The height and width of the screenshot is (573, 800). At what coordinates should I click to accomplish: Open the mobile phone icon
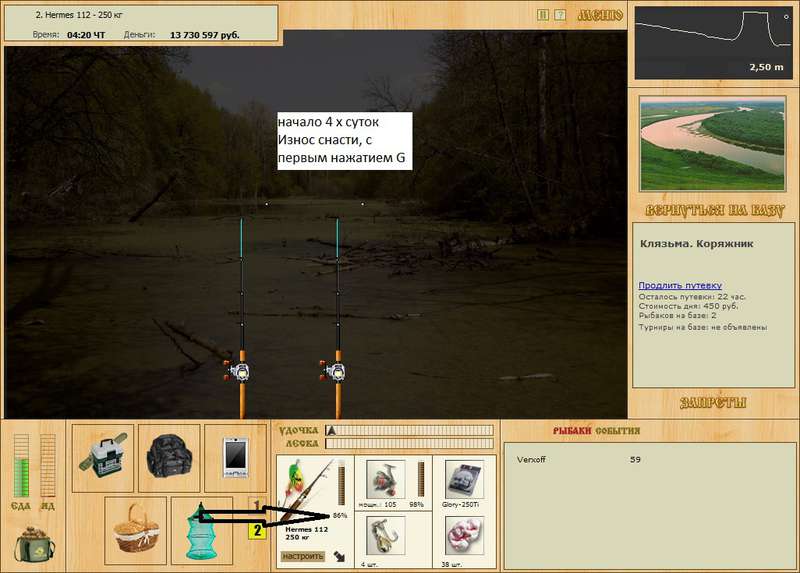(x=235, y=458)
